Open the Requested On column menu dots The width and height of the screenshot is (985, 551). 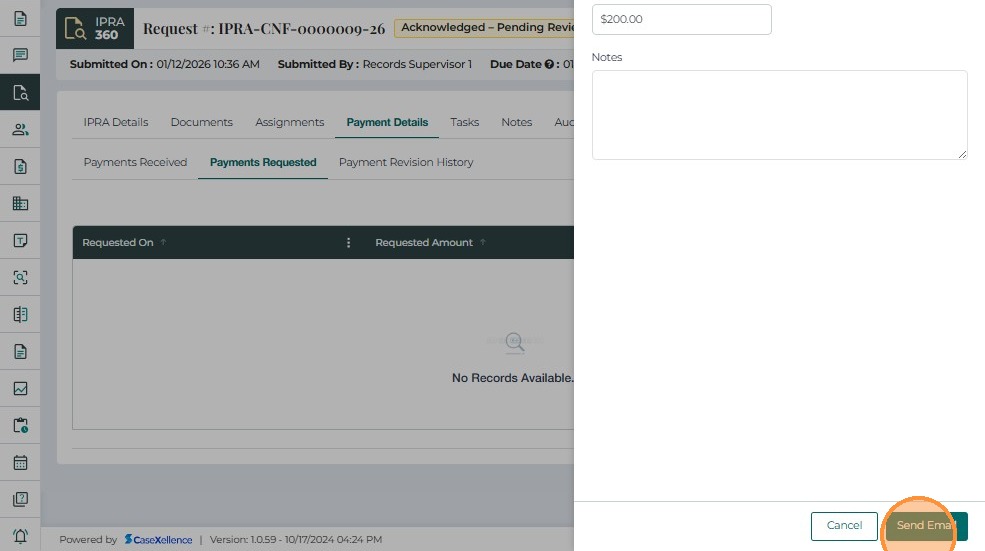(349, 243)
